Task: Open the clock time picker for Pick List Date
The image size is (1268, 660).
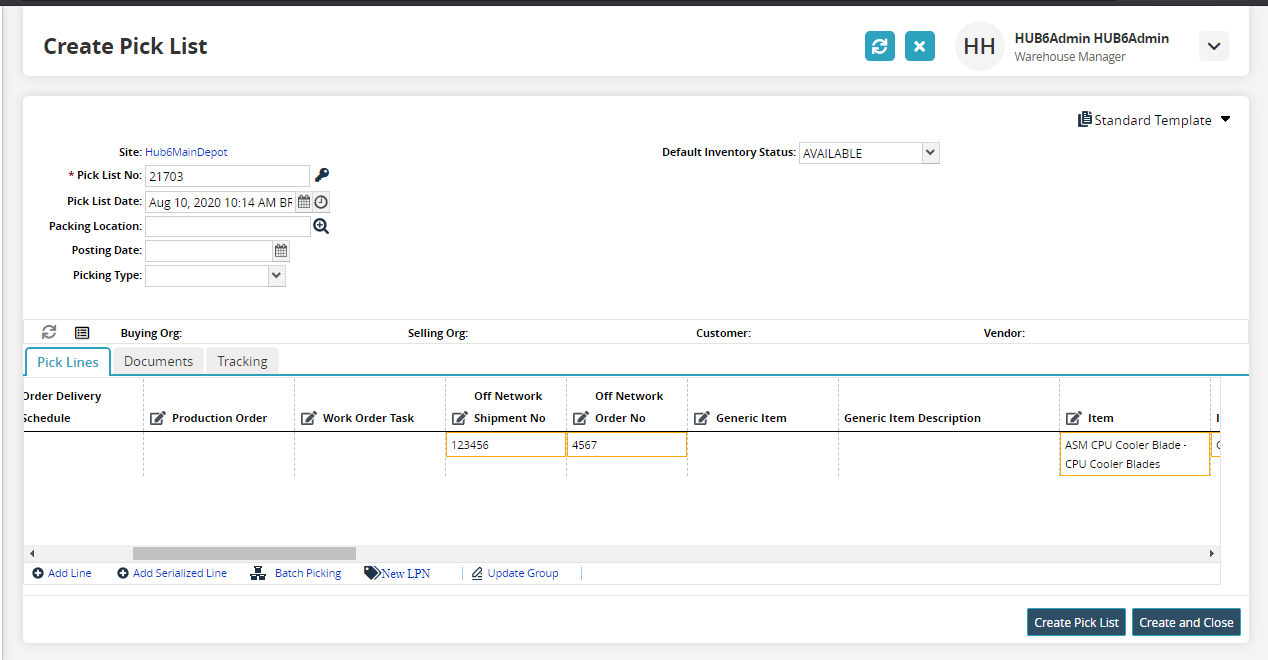Action: click(321, 202)
